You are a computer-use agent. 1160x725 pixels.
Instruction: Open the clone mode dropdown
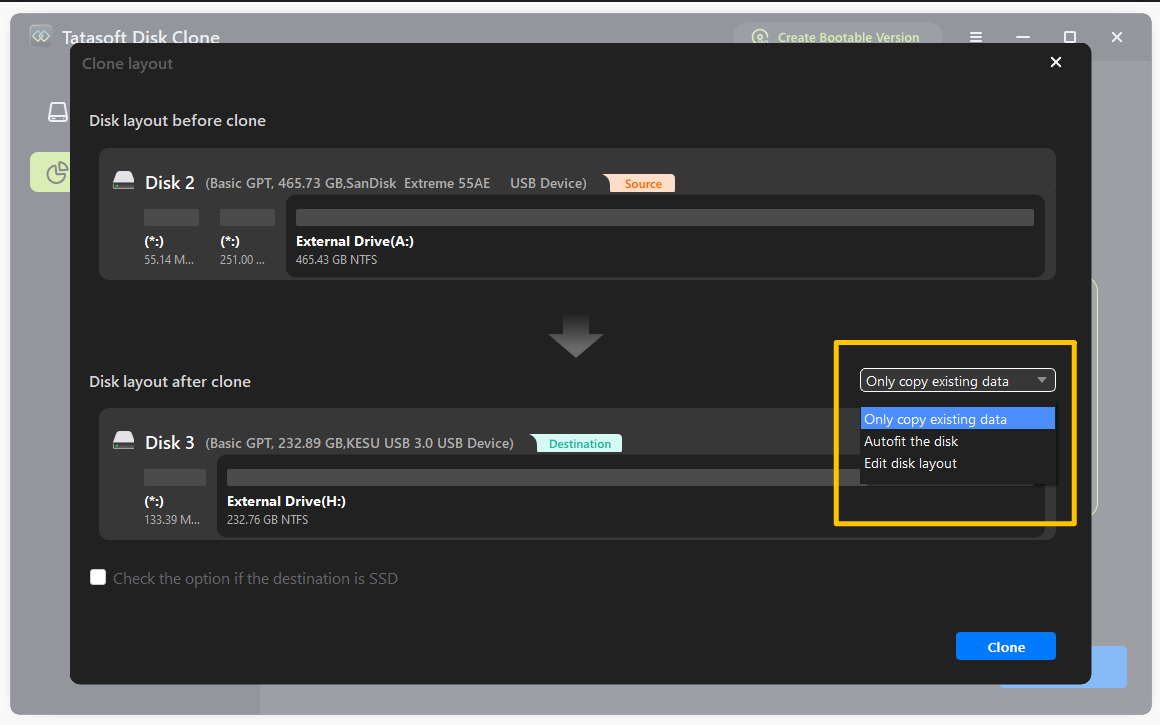point(956,380)
